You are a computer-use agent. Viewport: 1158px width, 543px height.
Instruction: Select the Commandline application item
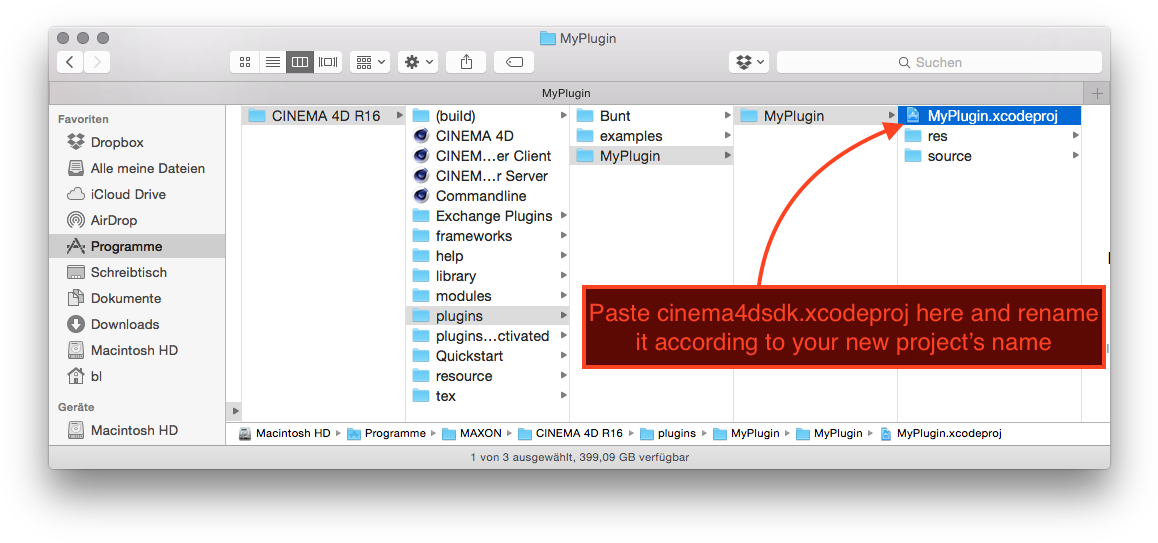tap(480, 196)
